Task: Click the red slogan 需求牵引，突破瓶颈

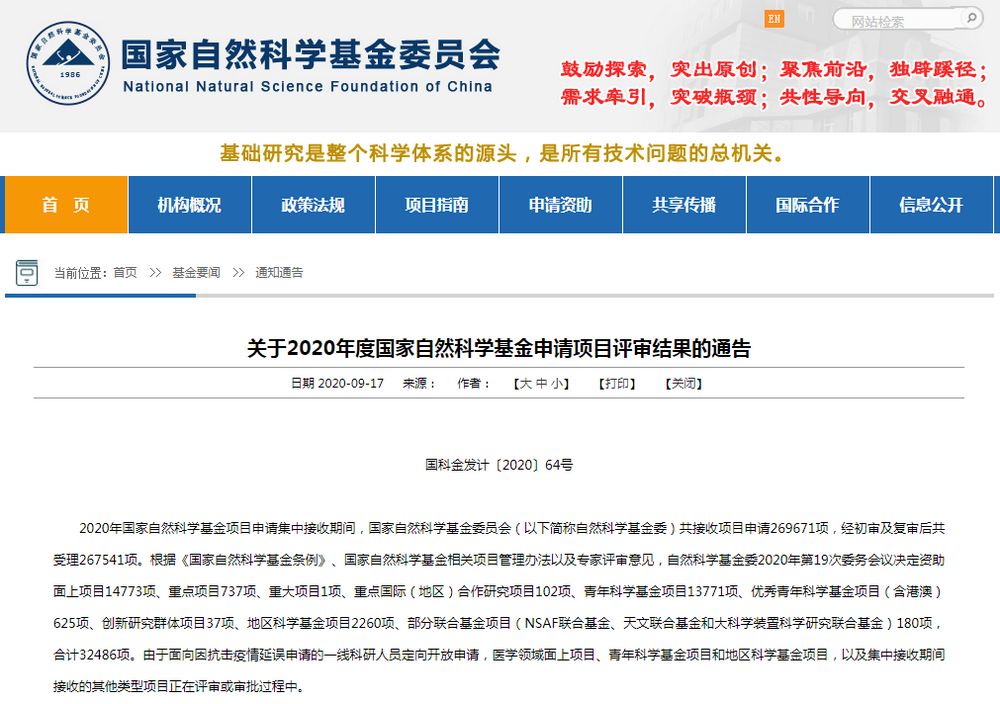Action: (659, 97)
